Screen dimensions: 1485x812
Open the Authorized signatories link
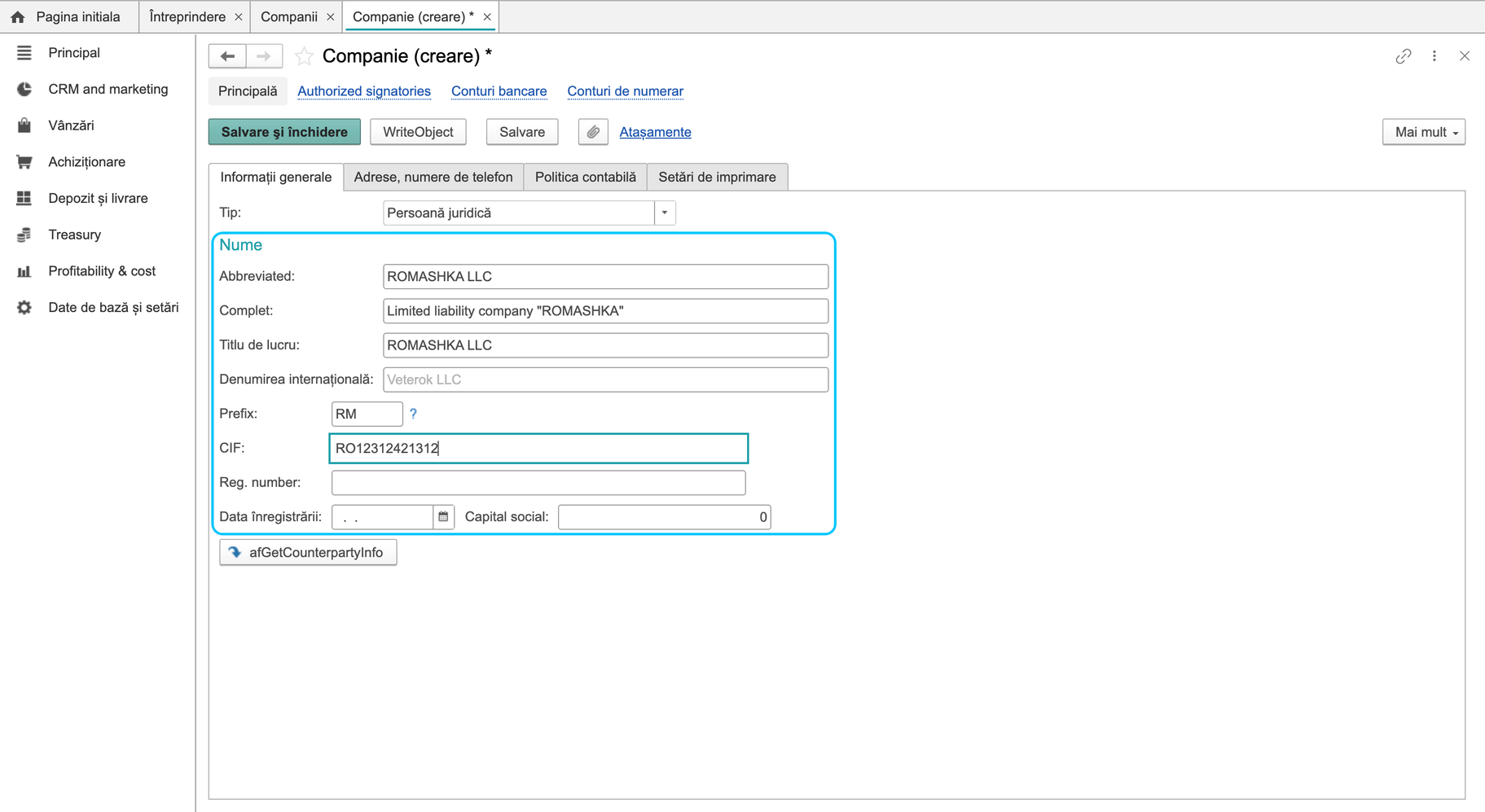pos(364,91)
